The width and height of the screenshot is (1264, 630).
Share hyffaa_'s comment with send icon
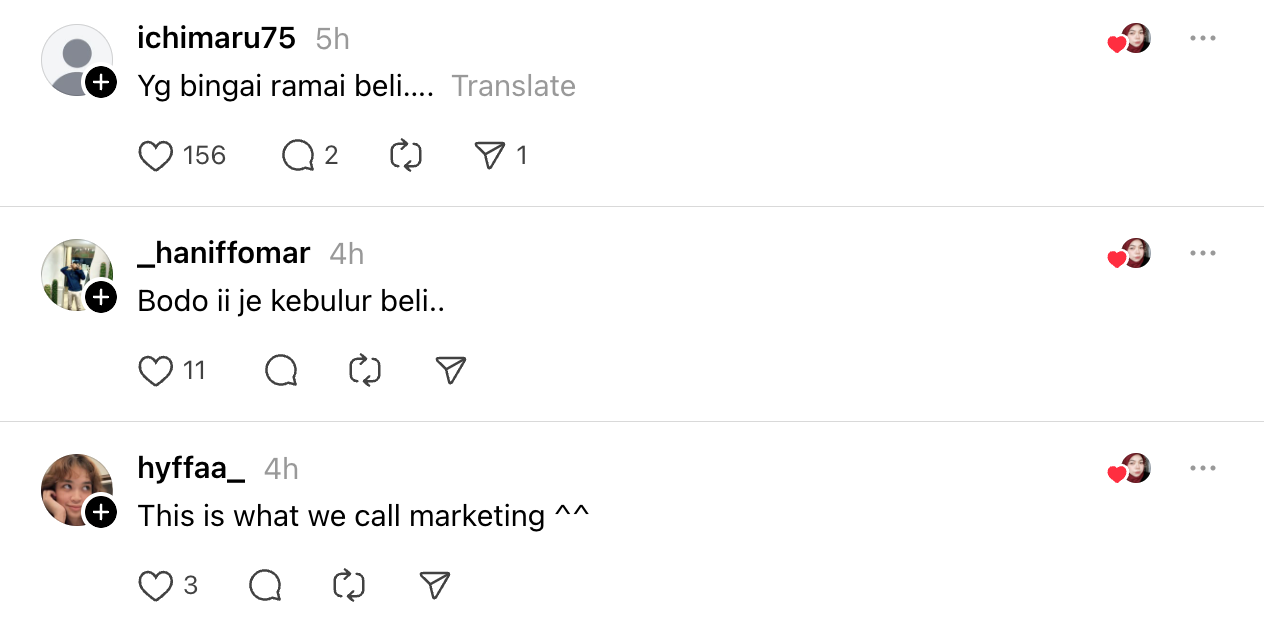point(434,586)
